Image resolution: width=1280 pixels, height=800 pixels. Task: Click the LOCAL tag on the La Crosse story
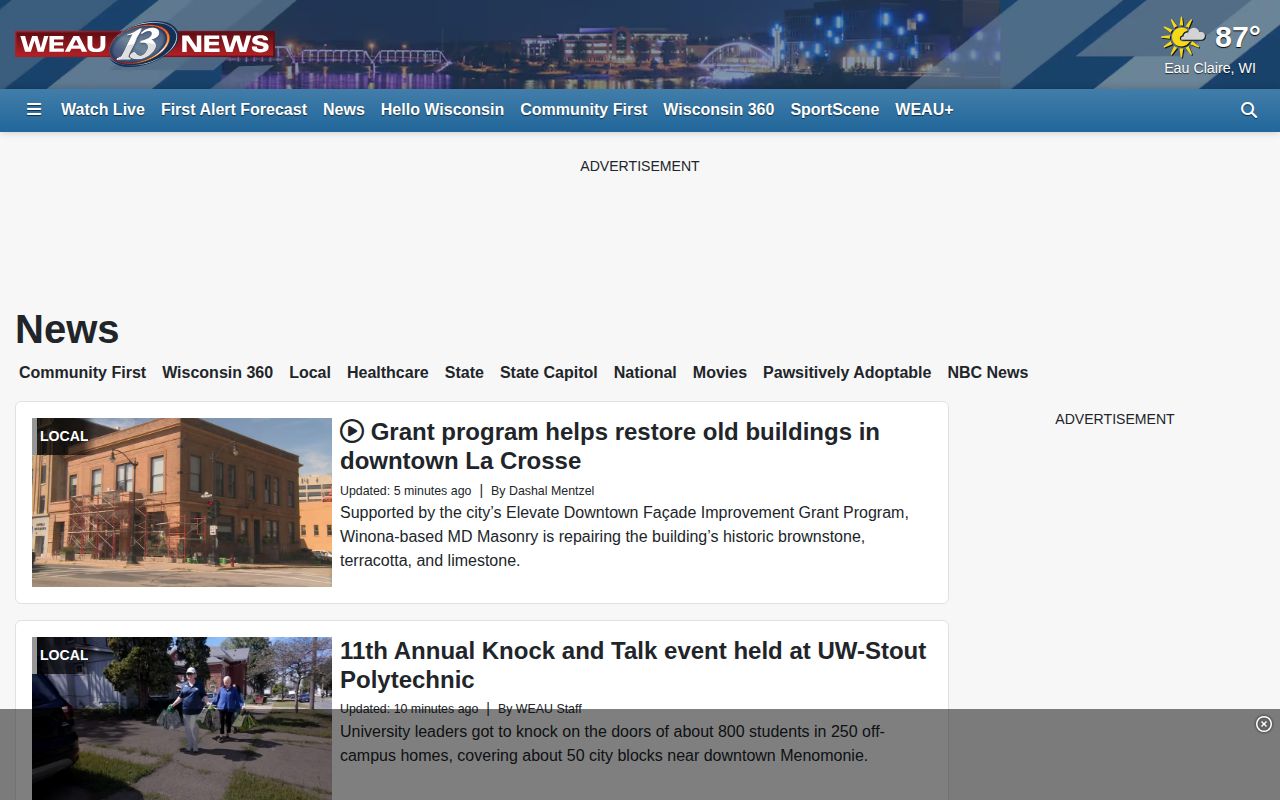pos(64,436)
